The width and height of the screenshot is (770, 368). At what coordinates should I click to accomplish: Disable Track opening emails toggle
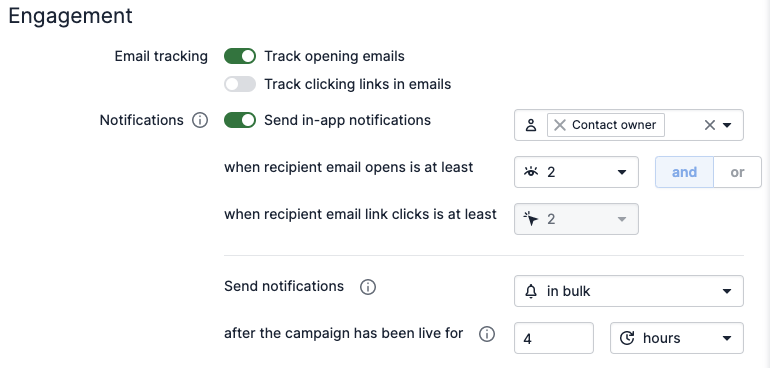(x=240, y=56)
